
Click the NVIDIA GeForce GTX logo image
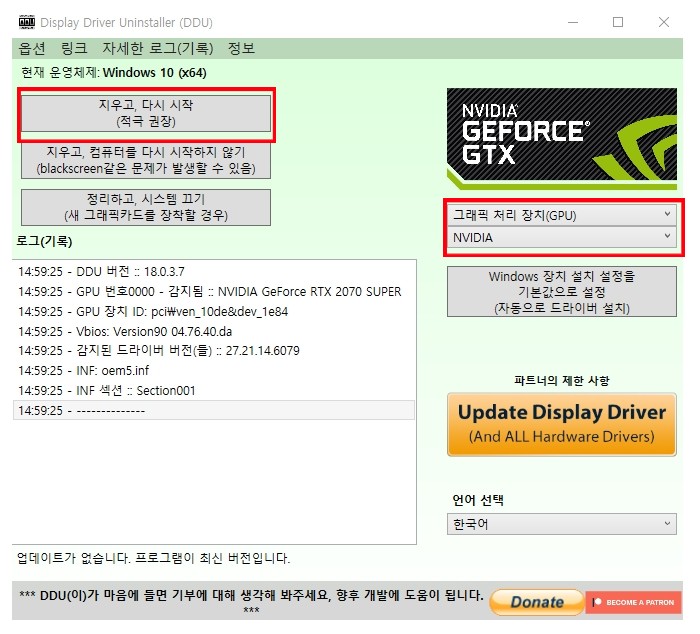tap(562, 139)
